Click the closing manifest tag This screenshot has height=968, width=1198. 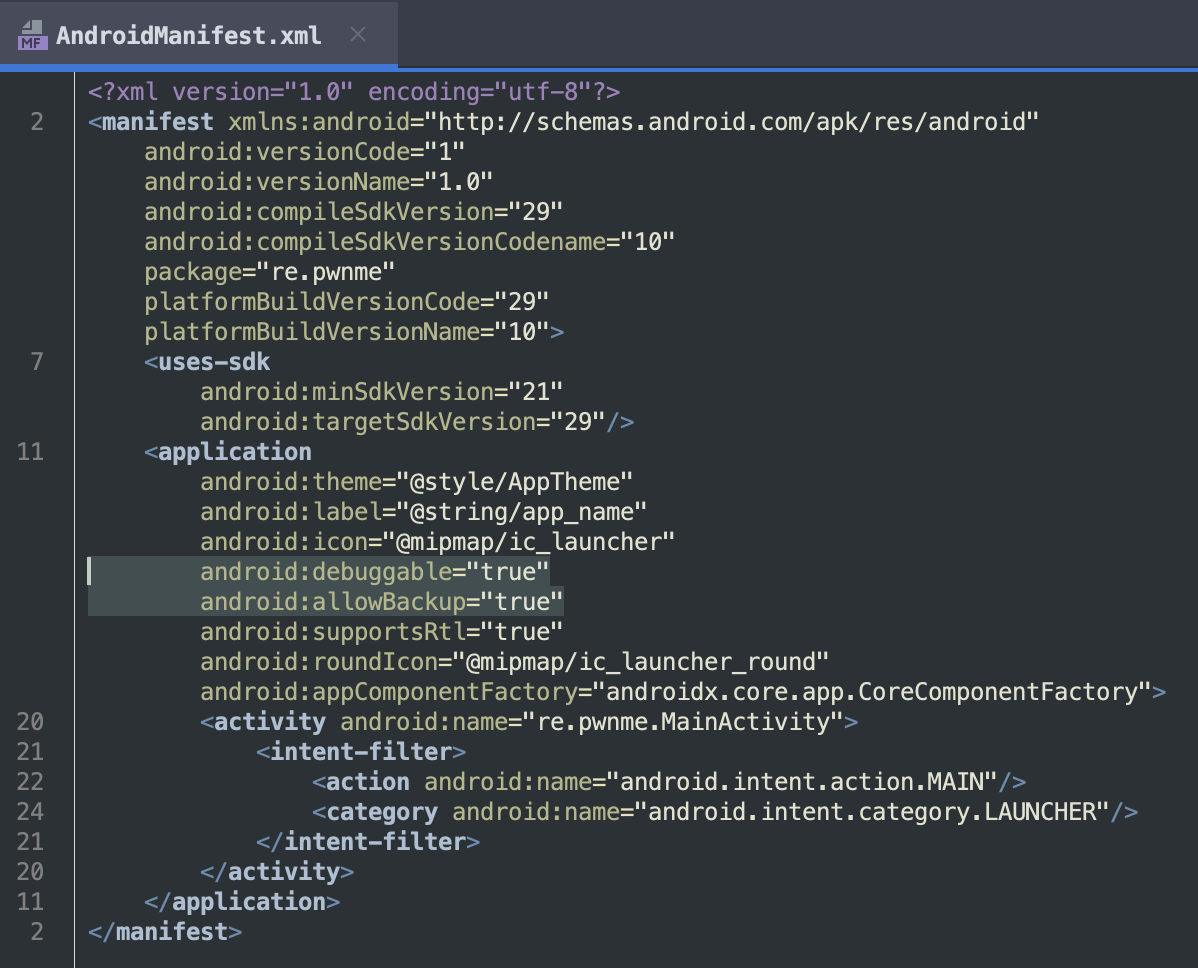coord(164,932)
